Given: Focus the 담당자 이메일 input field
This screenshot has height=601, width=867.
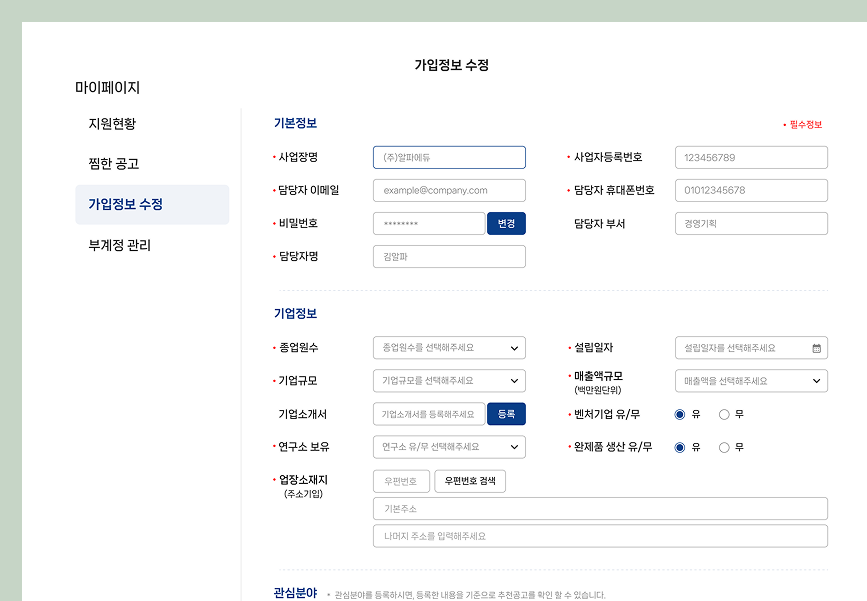Looking at the screenshot, I should (x=449, y=191).
